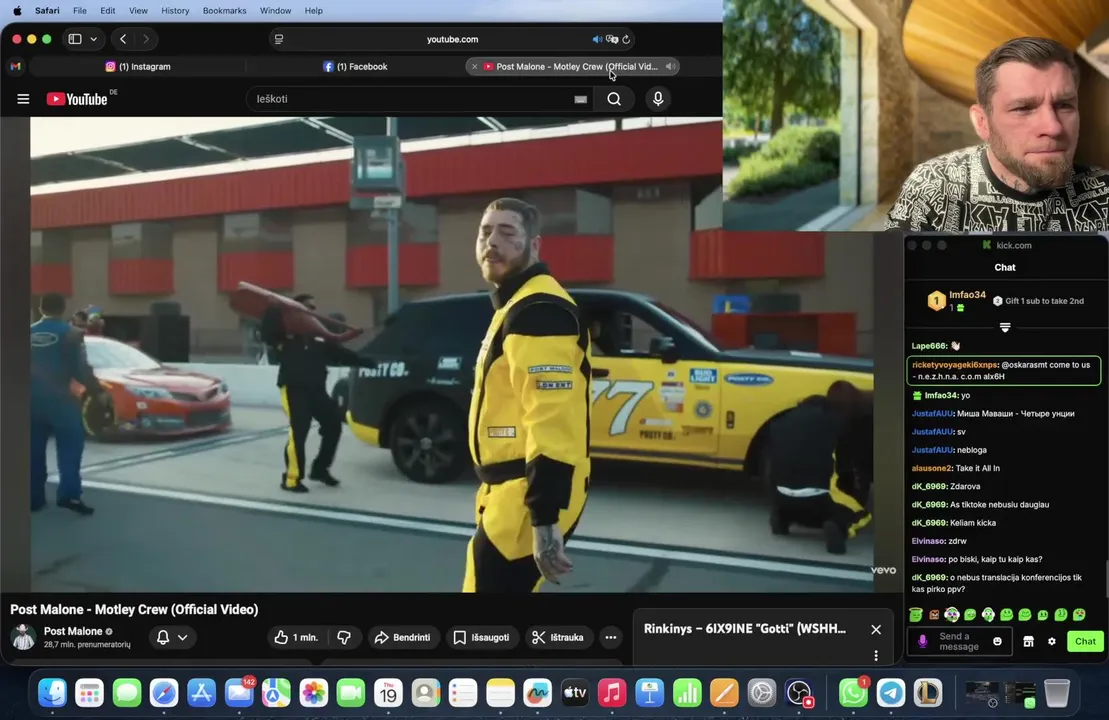The height and width of the screenshot is (720, 1109).
Task: Mute audio via address bar speaker icon
Action: click(596, 39)
